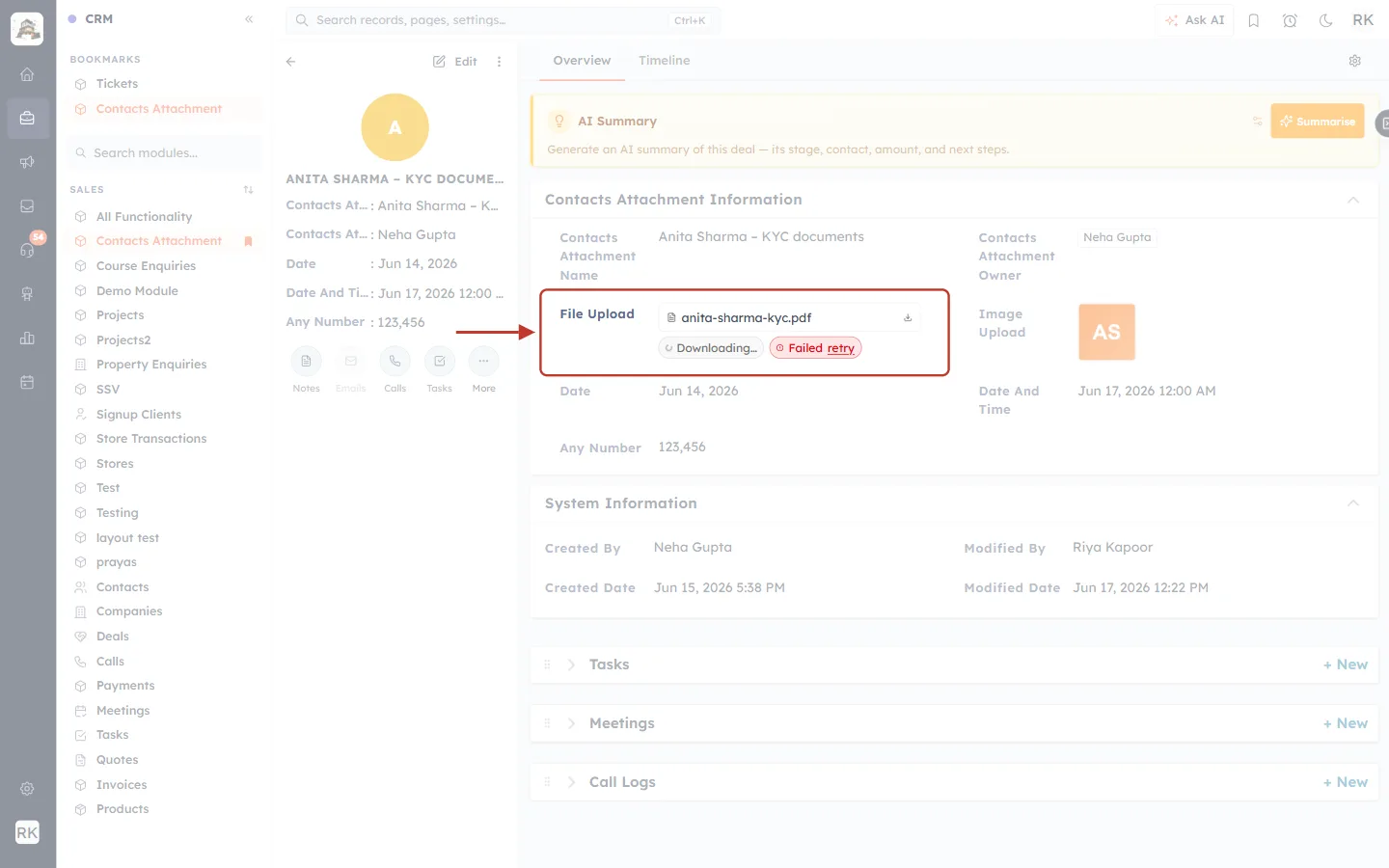Open overview settings gear icon
The height and width of the screenshot is (868, 1389).
pos(1354,61)
